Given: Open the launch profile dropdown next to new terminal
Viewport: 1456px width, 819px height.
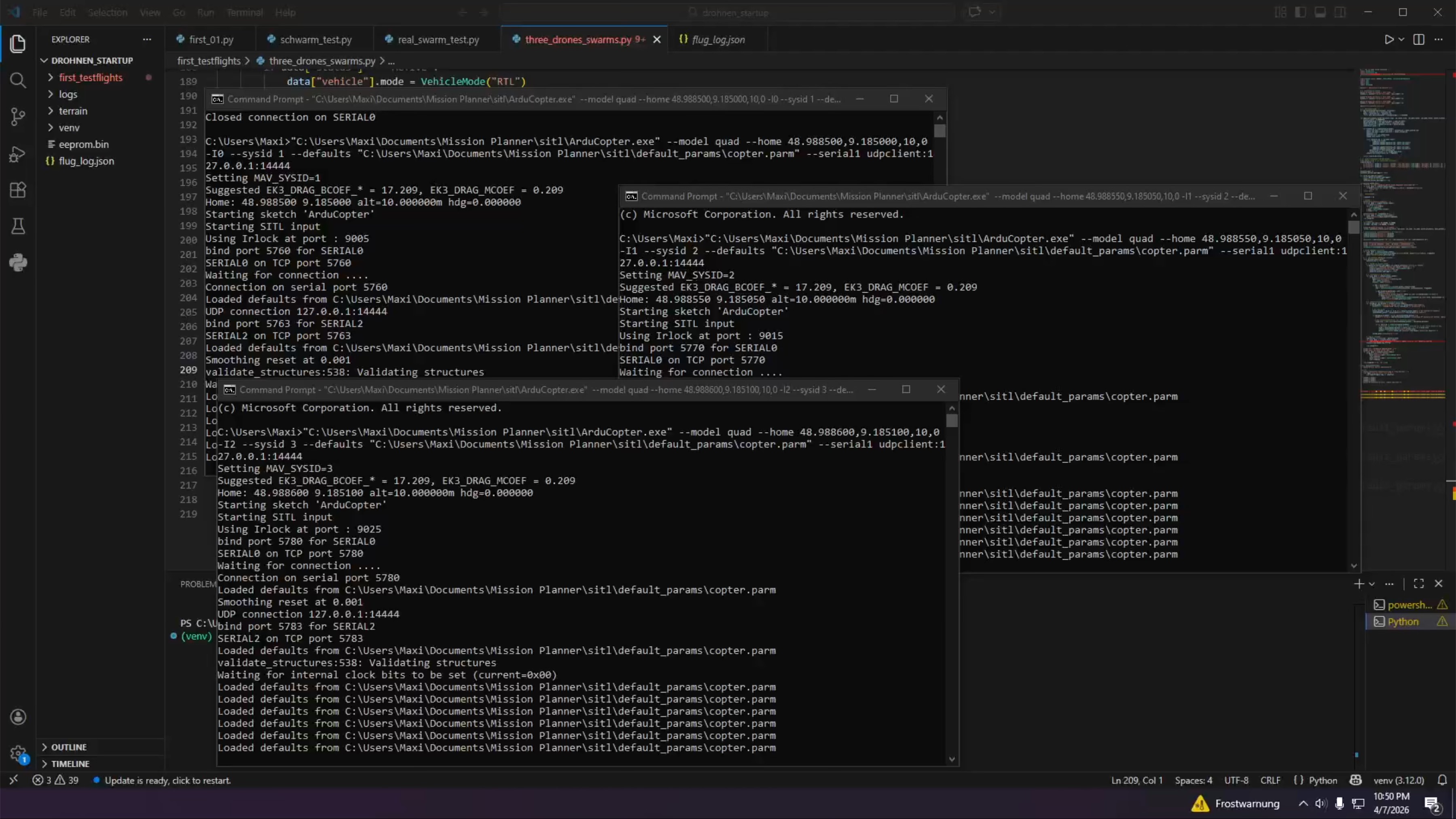Looking at the screenshot, I should (x=1372, y=584).
